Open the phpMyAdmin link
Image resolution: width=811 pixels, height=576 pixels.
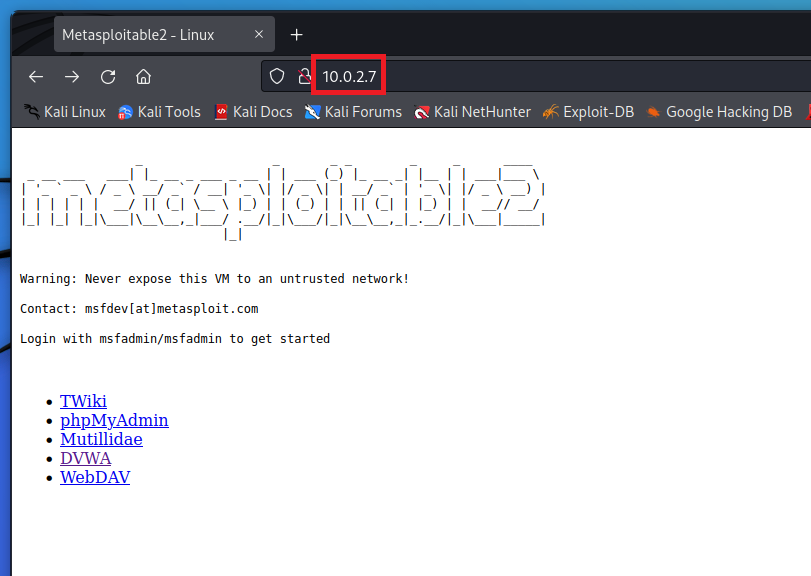pos(114,420)
